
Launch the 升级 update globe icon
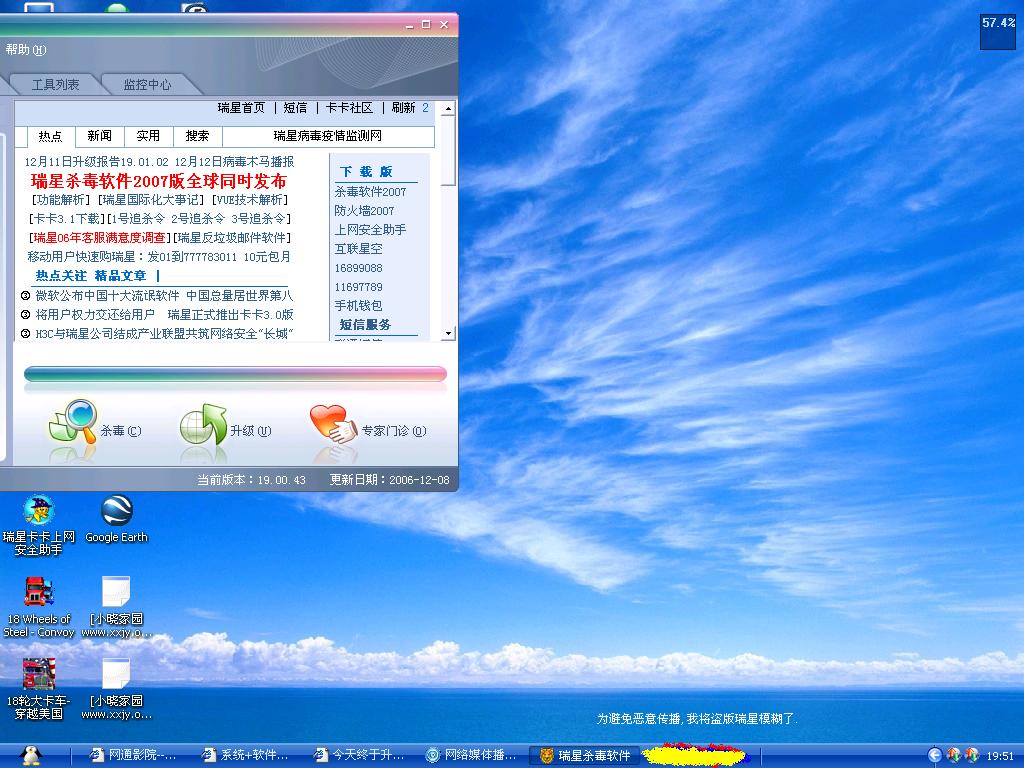203,424
